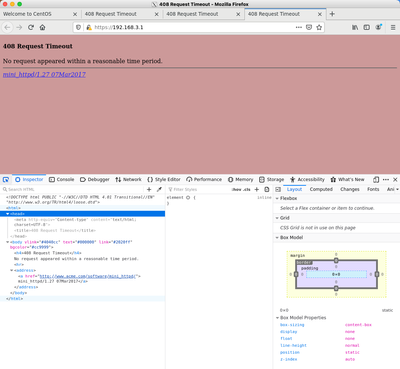Switch to the Computed sidebar tab

click(321, 189)
